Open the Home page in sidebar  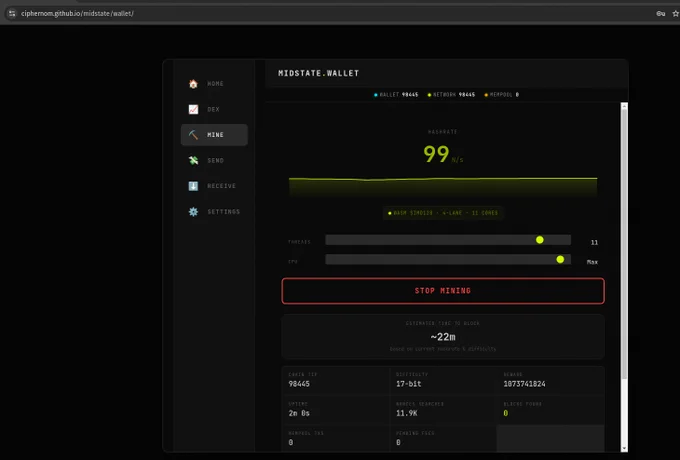tap(214, 84)
